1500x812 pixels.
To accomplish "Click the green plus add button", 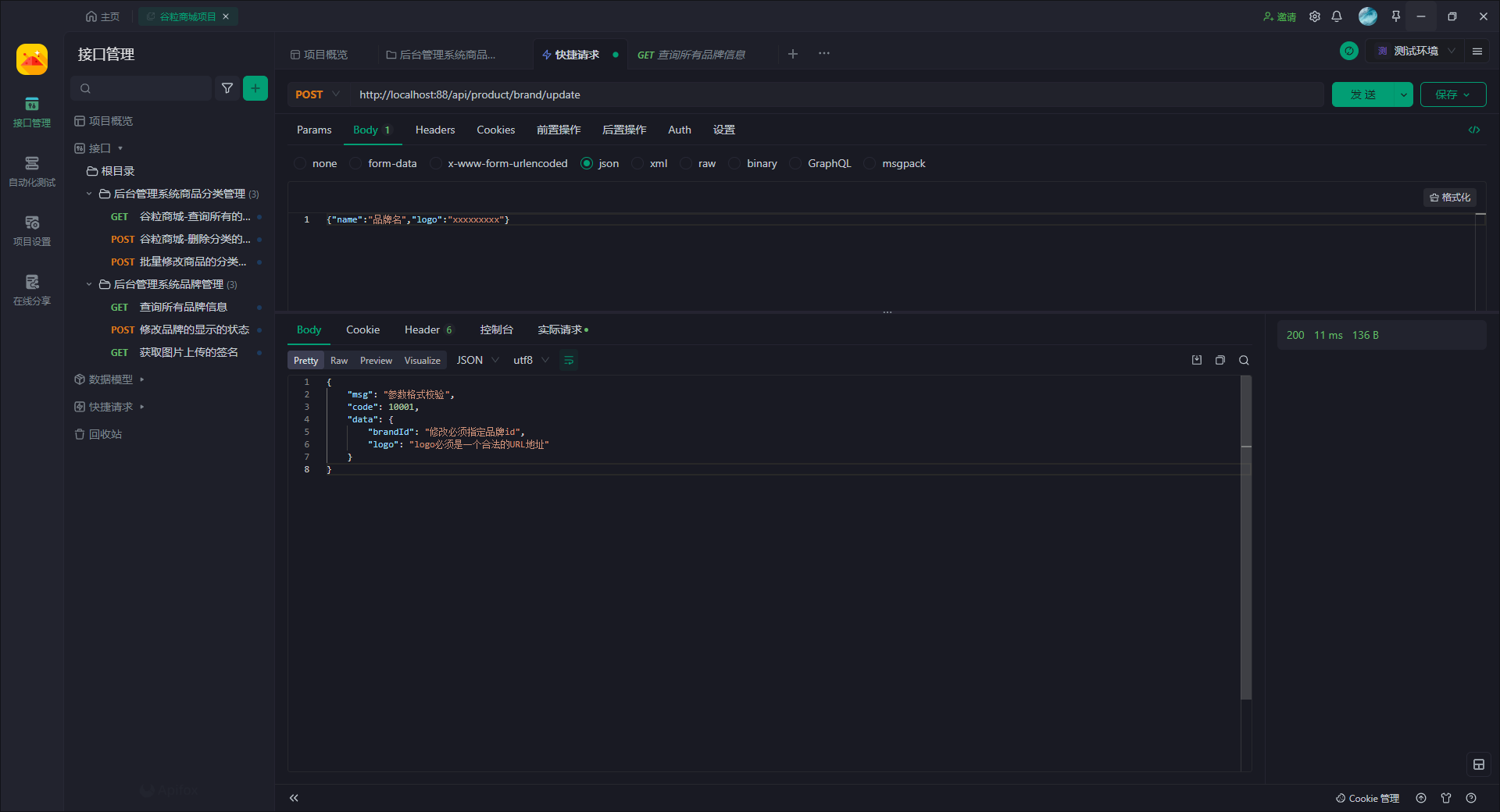I will 255,88.
